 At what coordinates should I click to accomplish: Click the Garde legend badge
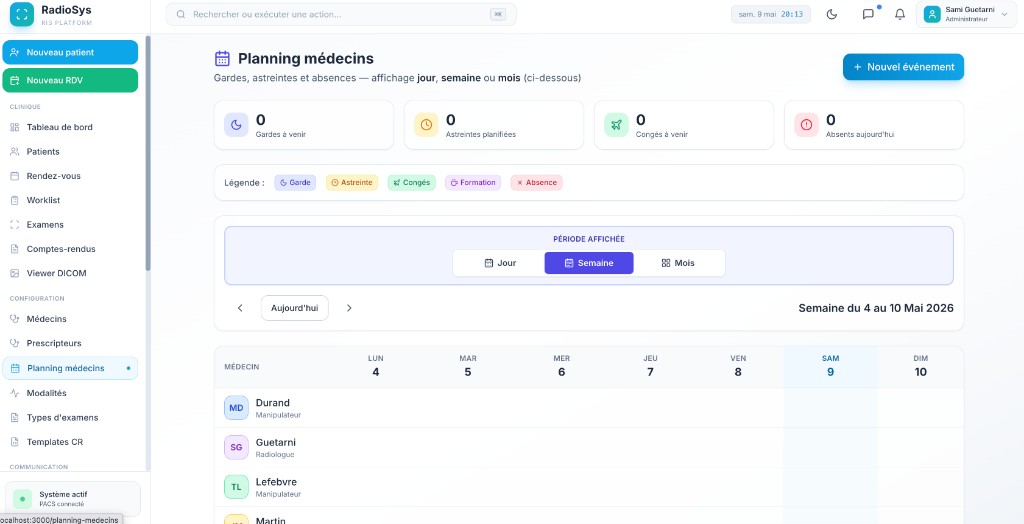(x=295, y=183)
